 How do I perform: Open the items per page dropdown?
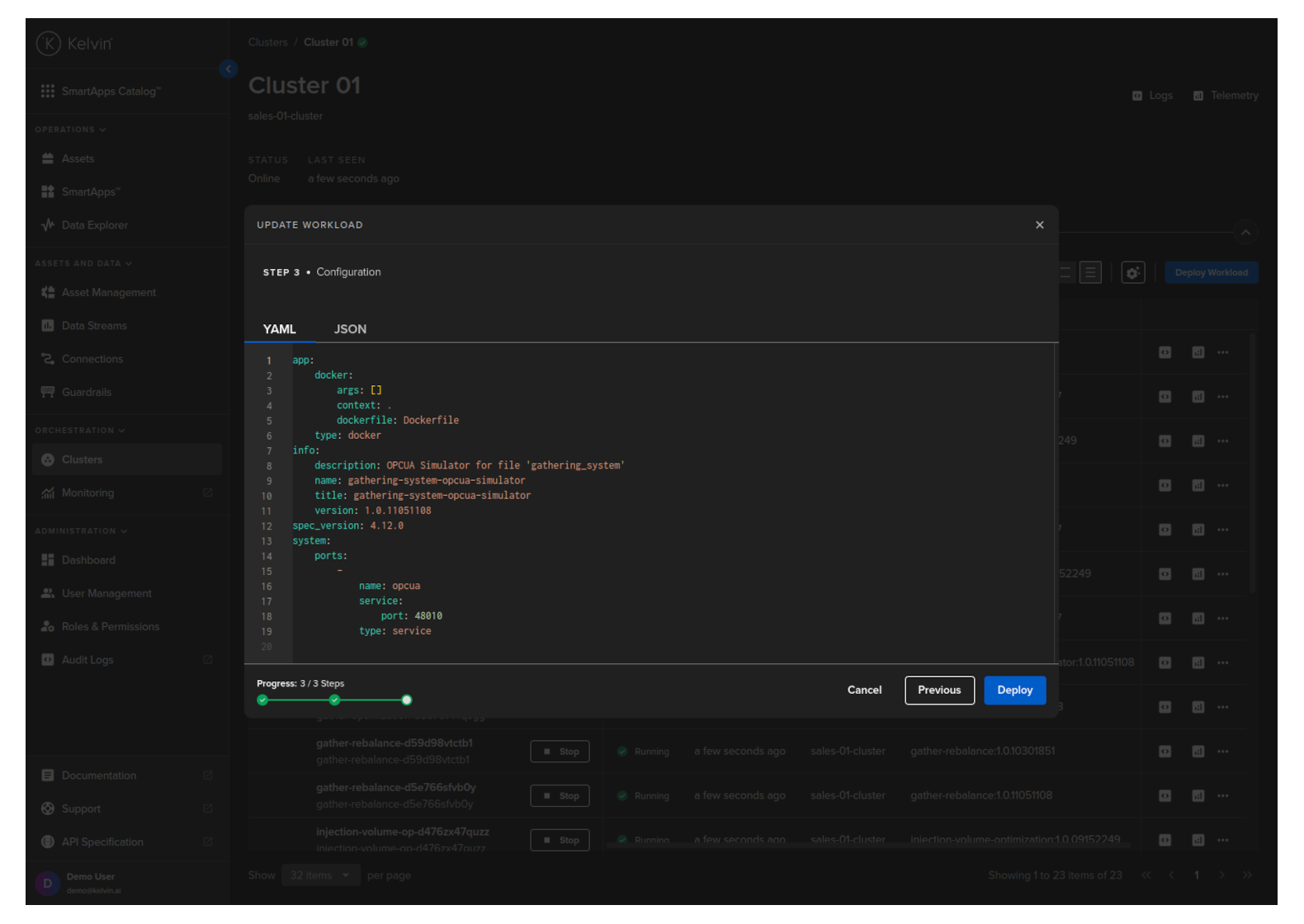click(x=320, y=875)
